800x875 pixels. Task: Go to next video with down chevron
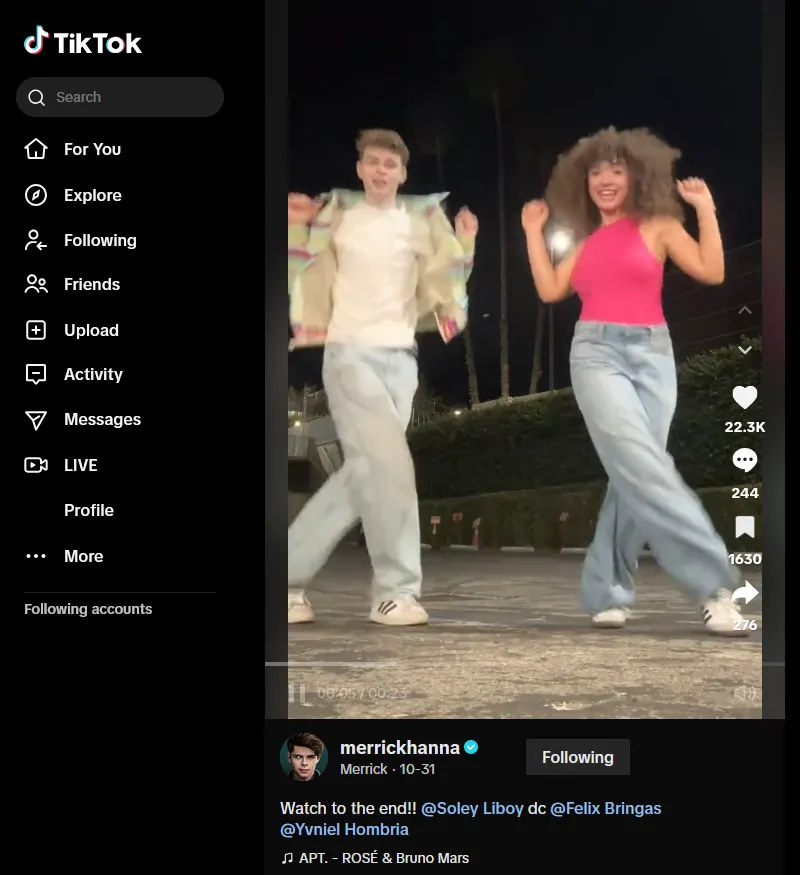744,350
